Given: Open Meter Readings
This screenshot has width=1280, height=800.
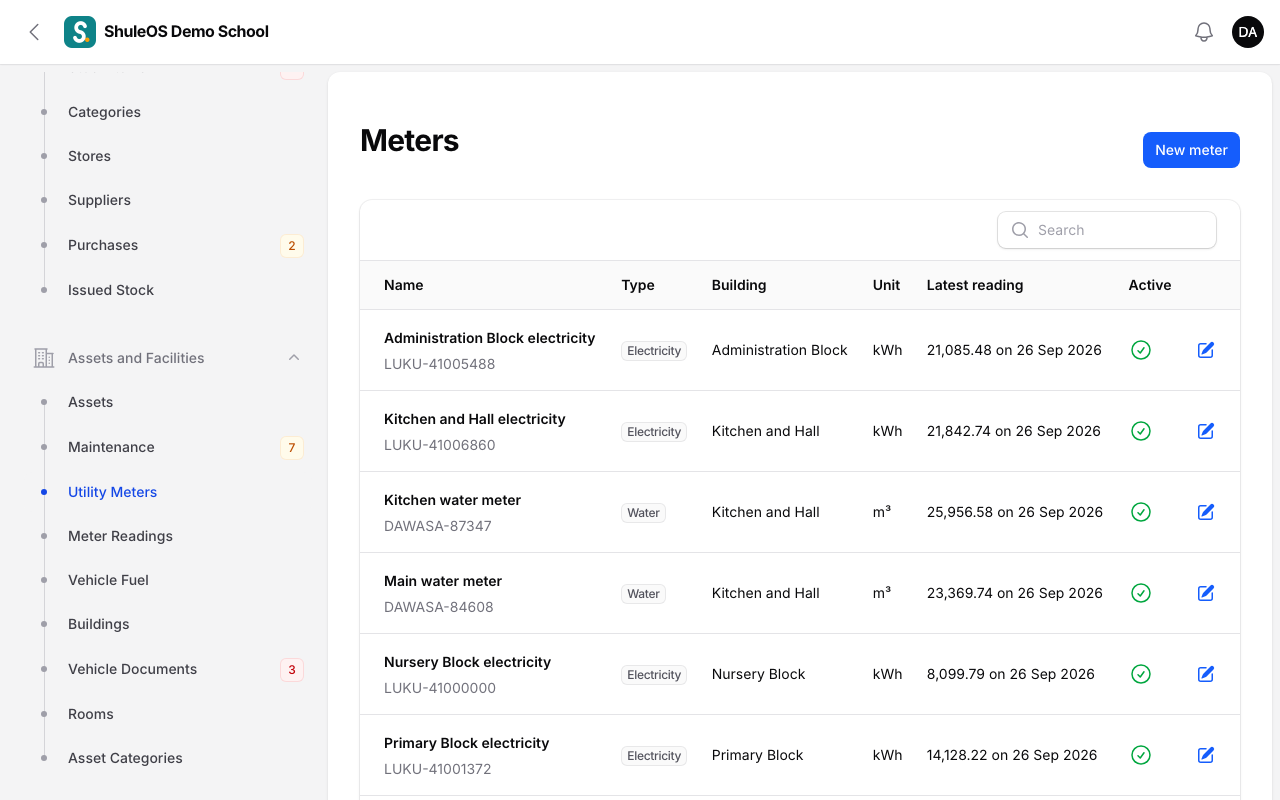Looking at the screenshot, I should 120,536.
